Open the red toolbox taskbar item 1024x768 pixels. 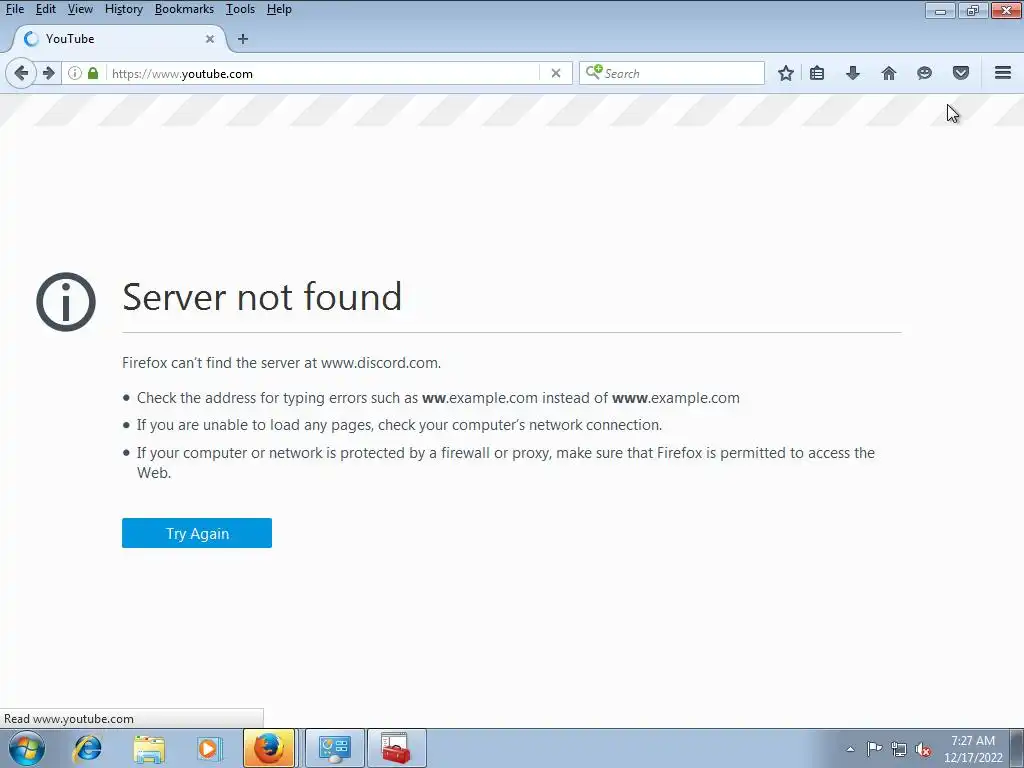tap(396, 748)
